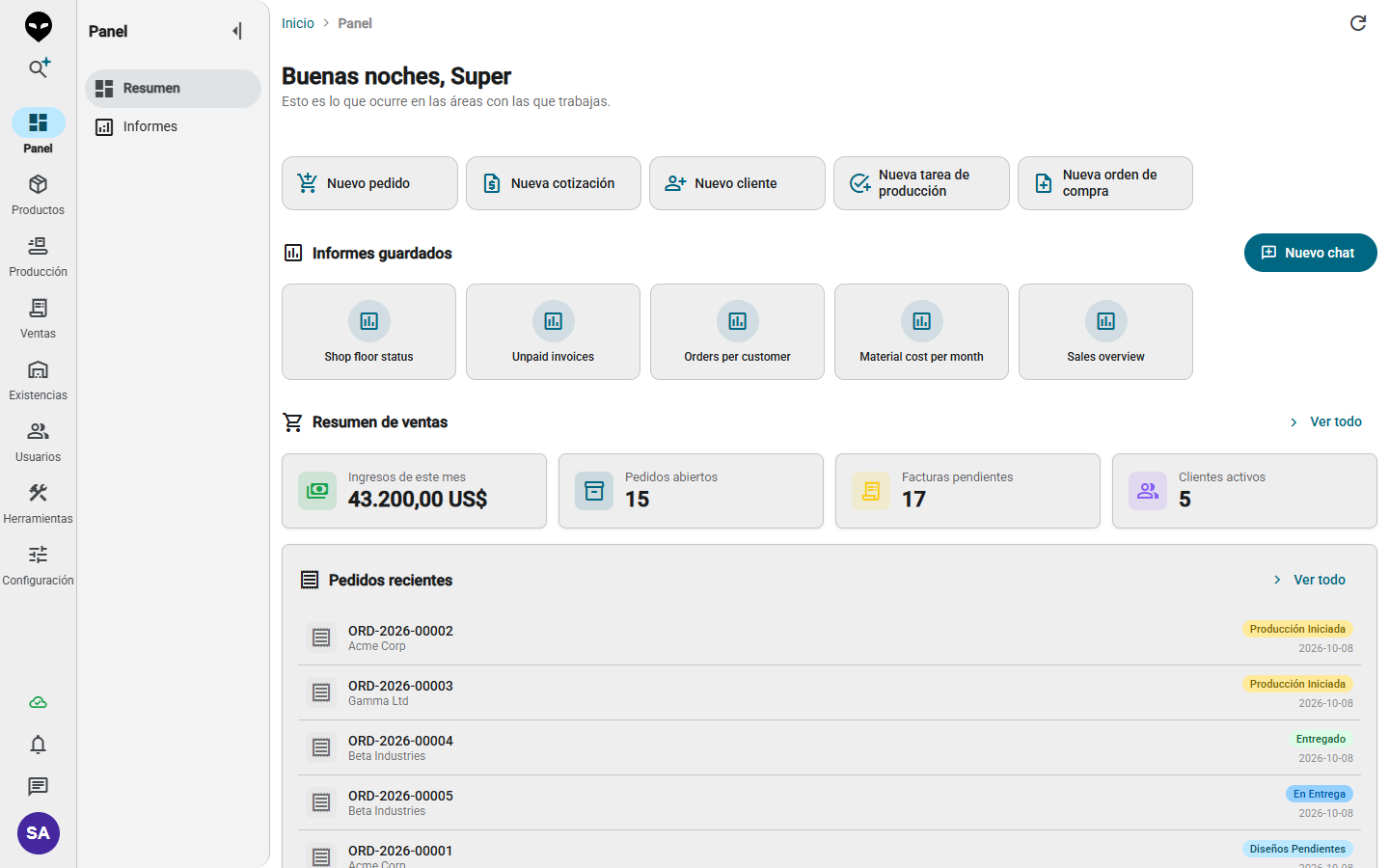
Task: Open Pedidos abiertos card
Action: 691,491
